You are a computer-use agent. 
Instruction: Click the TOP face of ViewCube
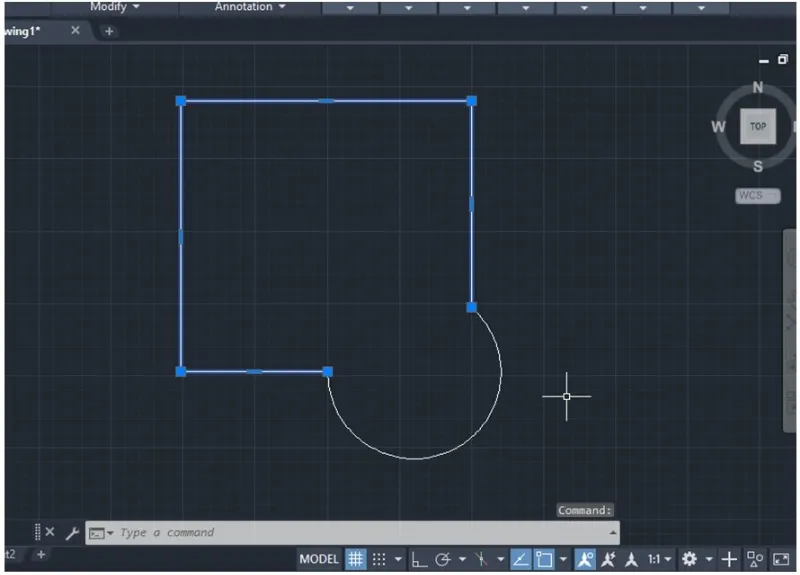758,126
